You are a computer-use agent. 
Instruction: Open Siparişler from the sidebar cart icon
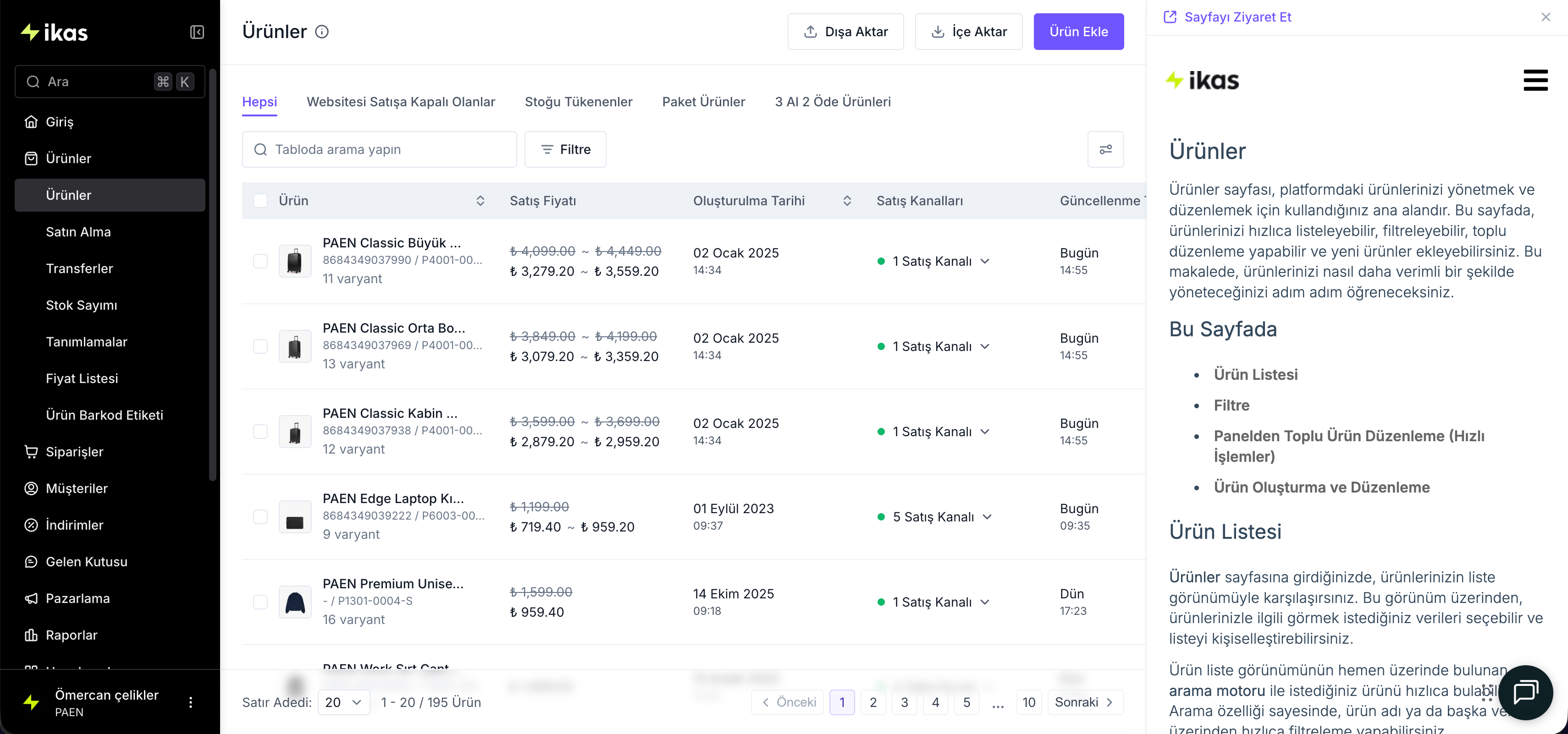pyautogui.click(x=31, y=452)
